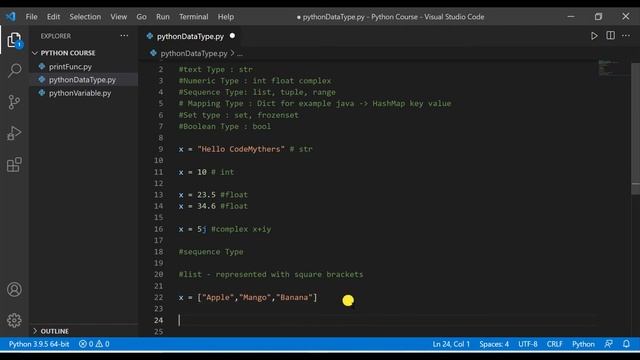Open editor More Actions ellipsis
Screen dimensions: 640x360
click(626, 36)
